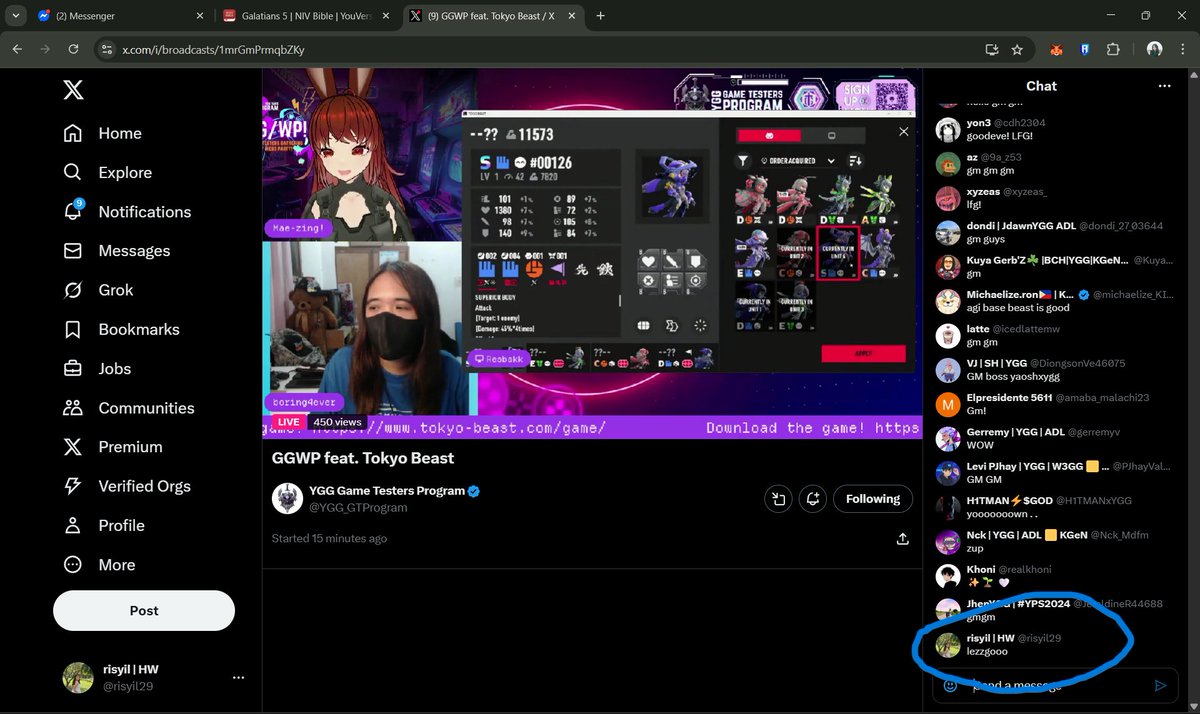Viewport: 1200px width, 714px height.
Task: Toggle the Following button
Action: coord(873,499)
